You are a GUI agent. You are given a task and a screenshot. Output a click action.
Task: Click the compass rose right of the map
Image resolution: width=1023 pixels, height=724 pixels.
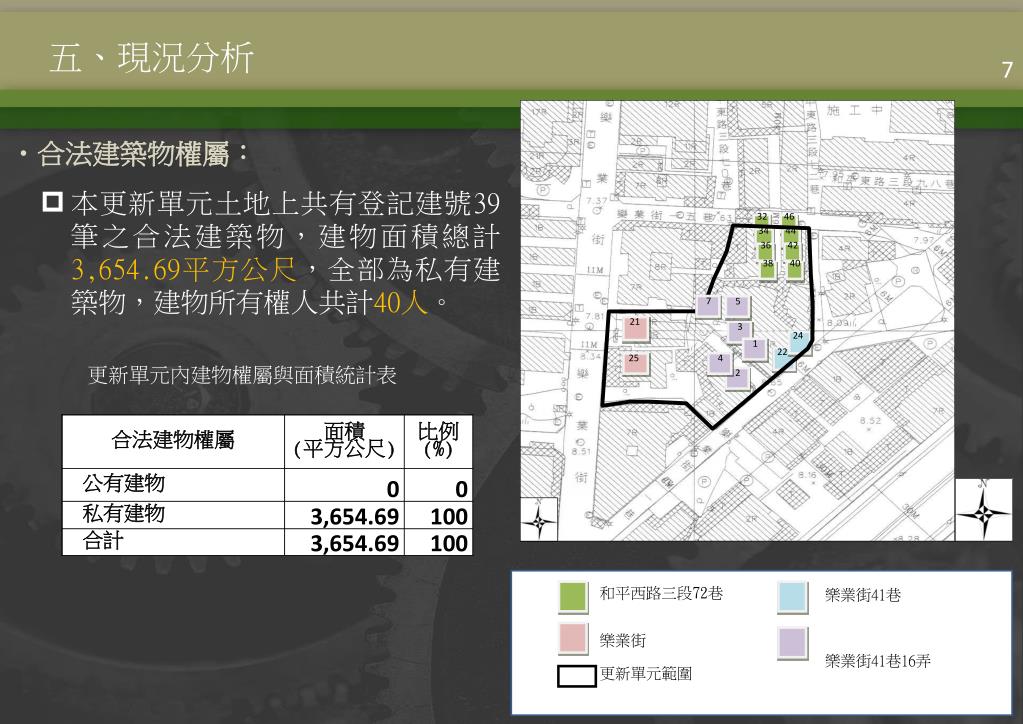984,509
